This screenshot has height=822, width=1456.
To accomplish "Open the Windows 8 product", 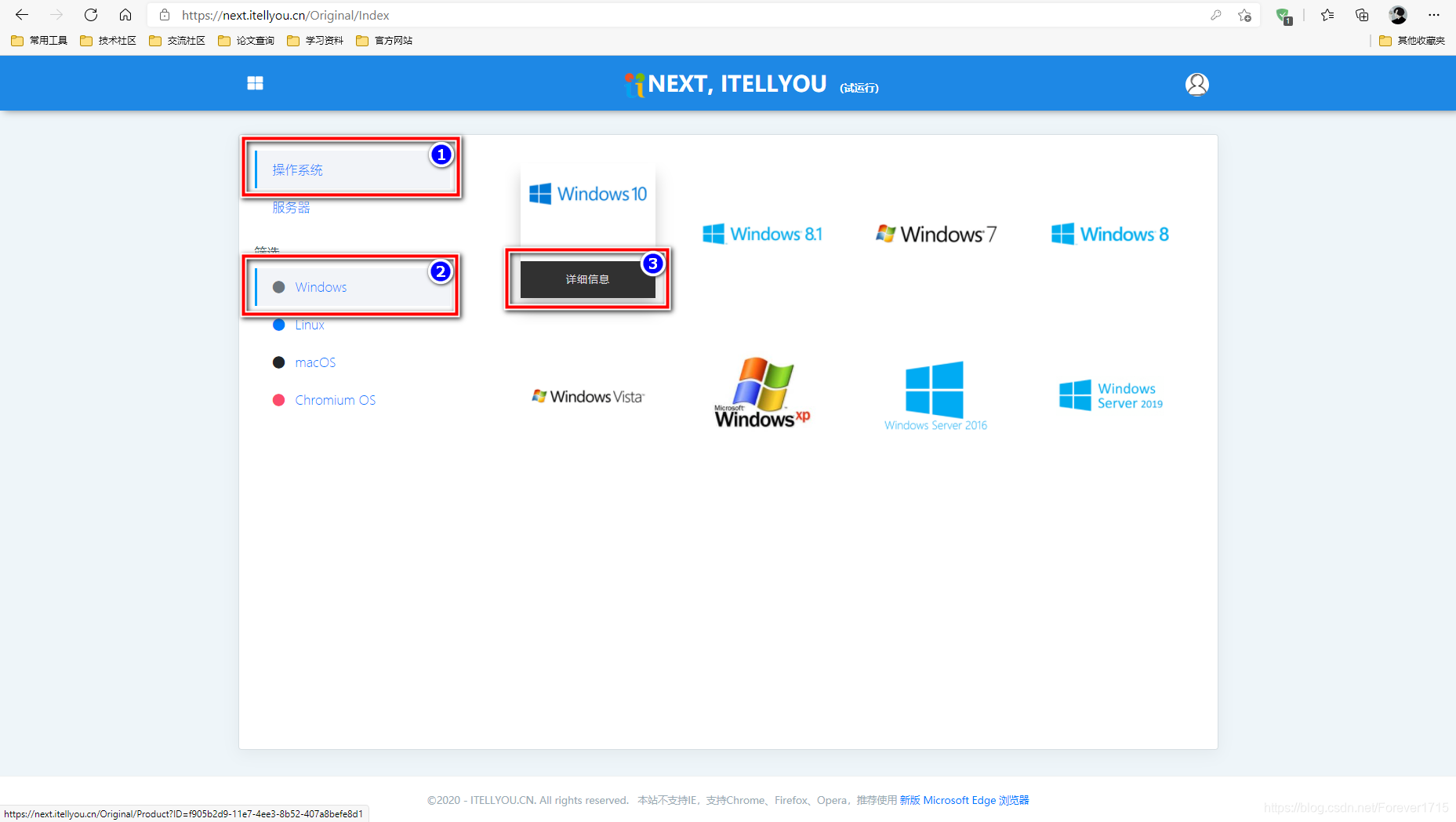I will (1110, 234).
